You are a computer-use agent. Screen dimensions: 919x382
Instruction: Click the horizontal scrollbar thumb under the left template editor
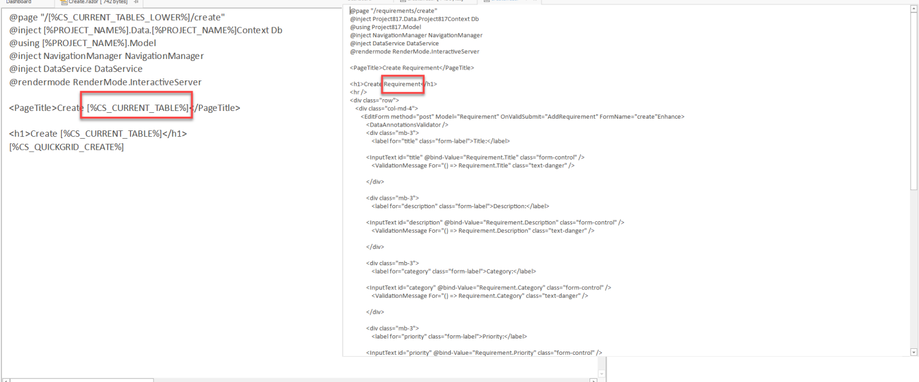coord(82,380)
